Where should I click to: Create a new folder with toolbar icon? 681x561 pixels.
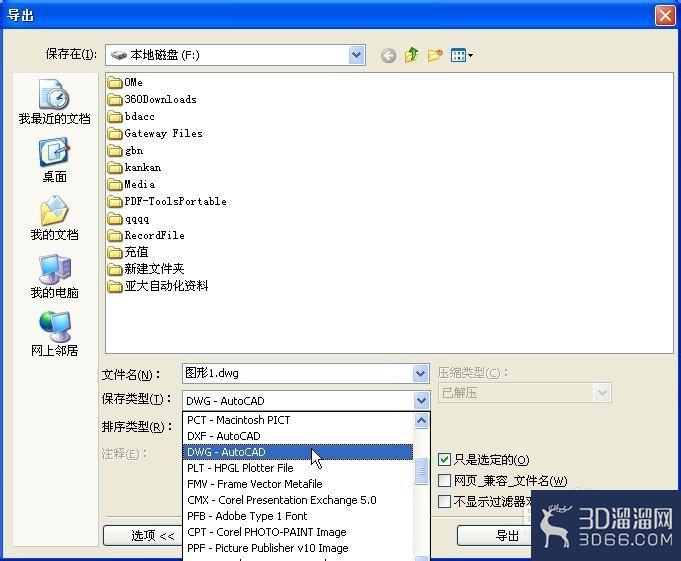[x=435, y=55]
